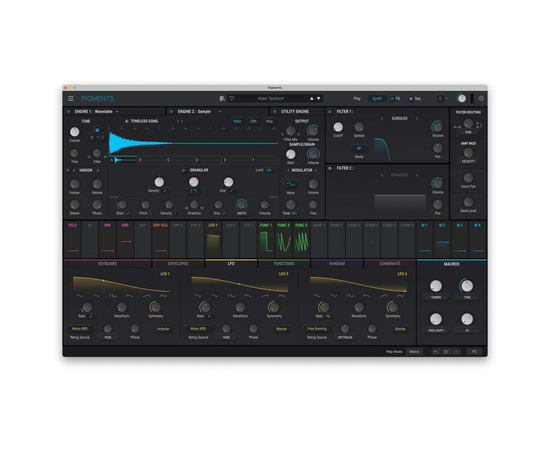Open the Envelopes modulation tab
Image resolution: width=550 pixels, height=450 pixels.
coord(178,263)
